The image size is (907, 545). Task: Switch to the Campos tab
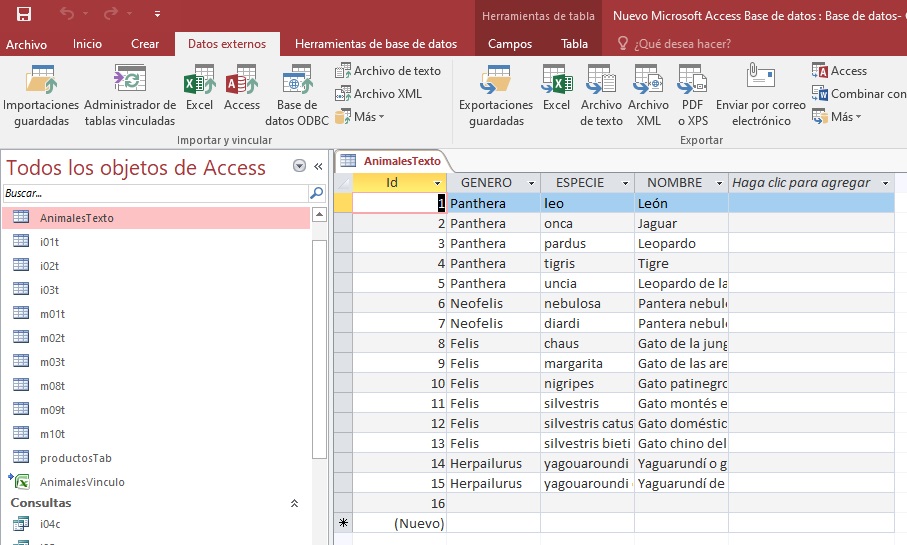pos(510,44)
